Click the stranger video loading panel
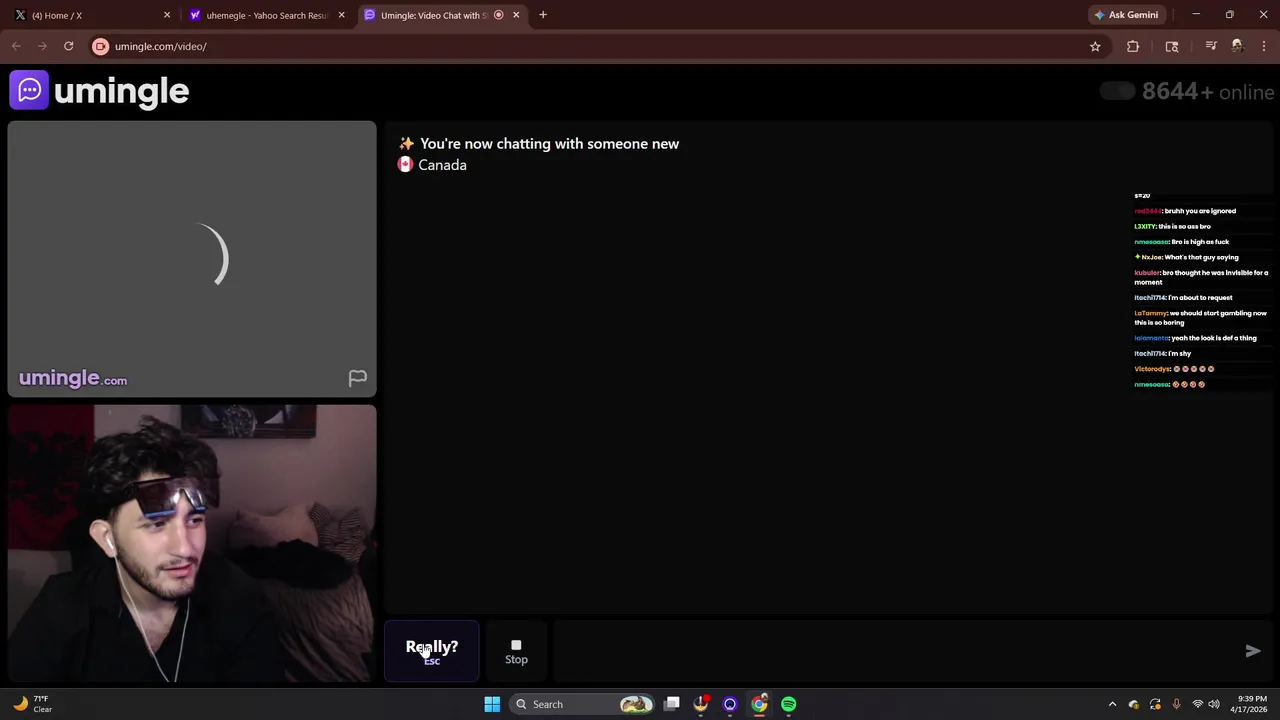 click(192, 259)
